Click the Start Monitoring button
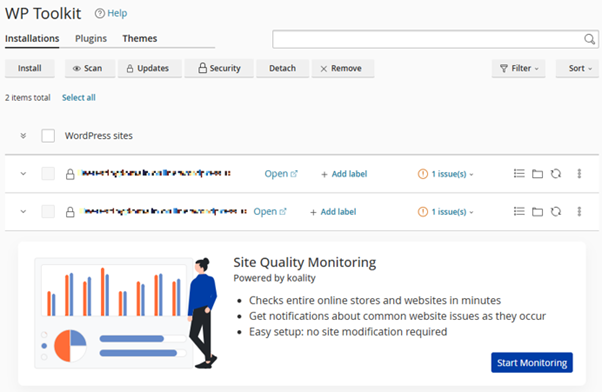The image size is (602, 392). coord(532,362)
